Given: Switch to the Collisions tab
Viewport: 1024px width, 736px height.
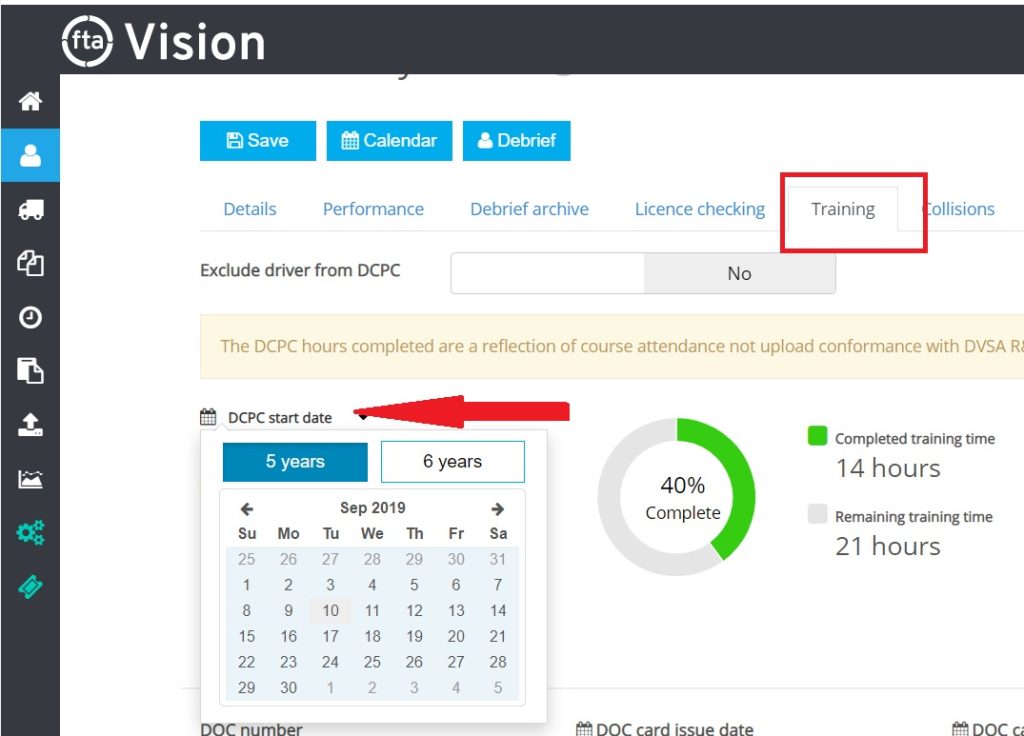Looking at the screenshot, I should pyautogui.click(x=959, y=209).
